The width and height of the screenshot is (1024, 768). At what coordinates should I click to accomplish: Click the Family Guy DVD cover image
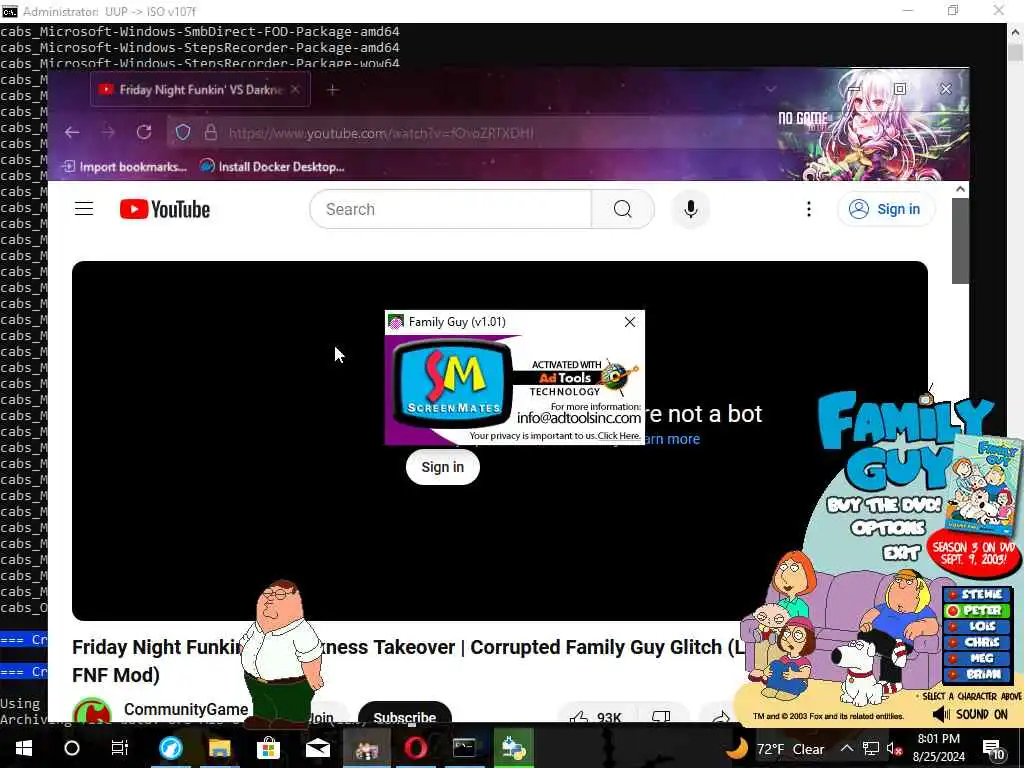tap(983, 487)
